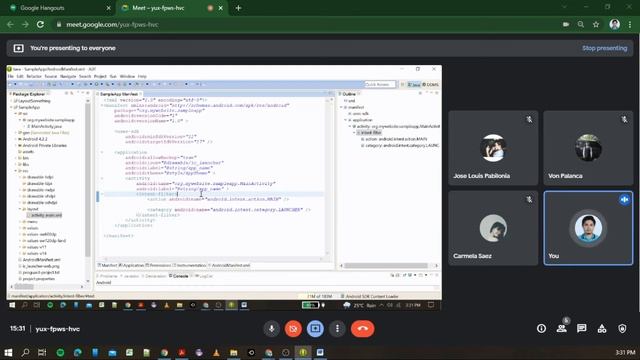This screenshot has height=360, width=640.
Task: Open Eclipse's Refactor menu
Action: point(34,76)
